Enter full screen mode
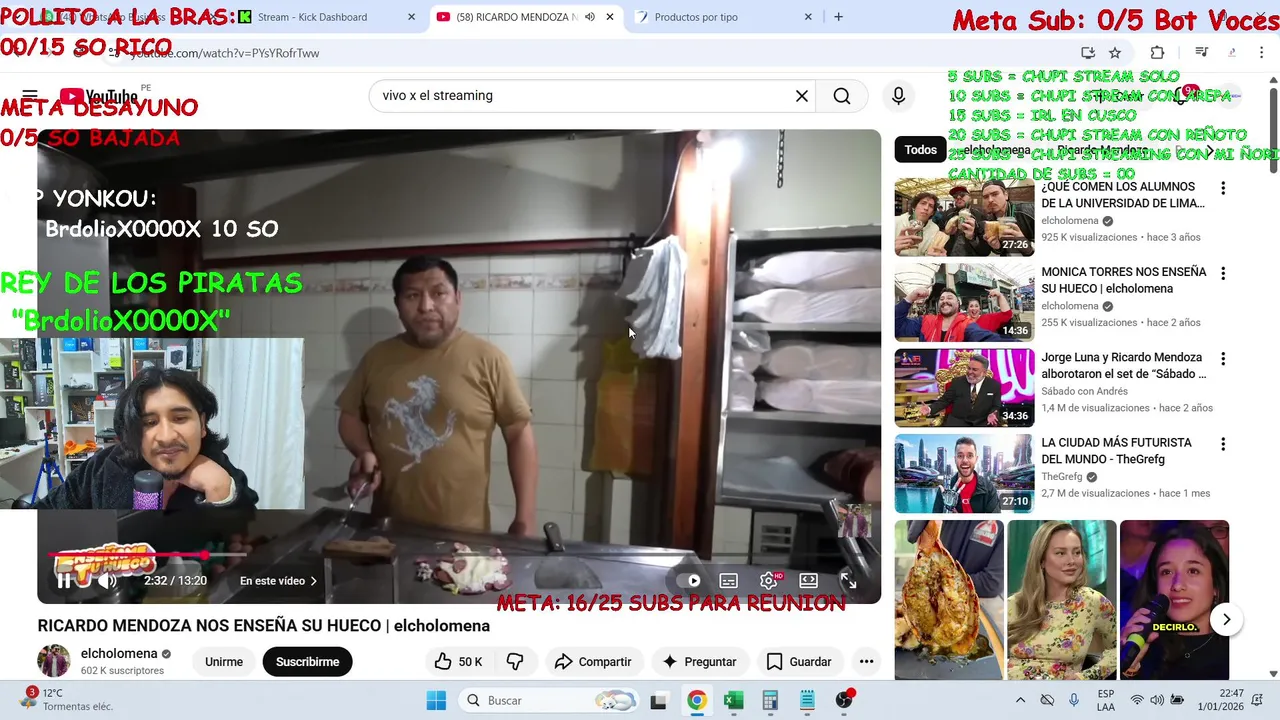This screenshot has width=1280, height=720. pos(848,581)
